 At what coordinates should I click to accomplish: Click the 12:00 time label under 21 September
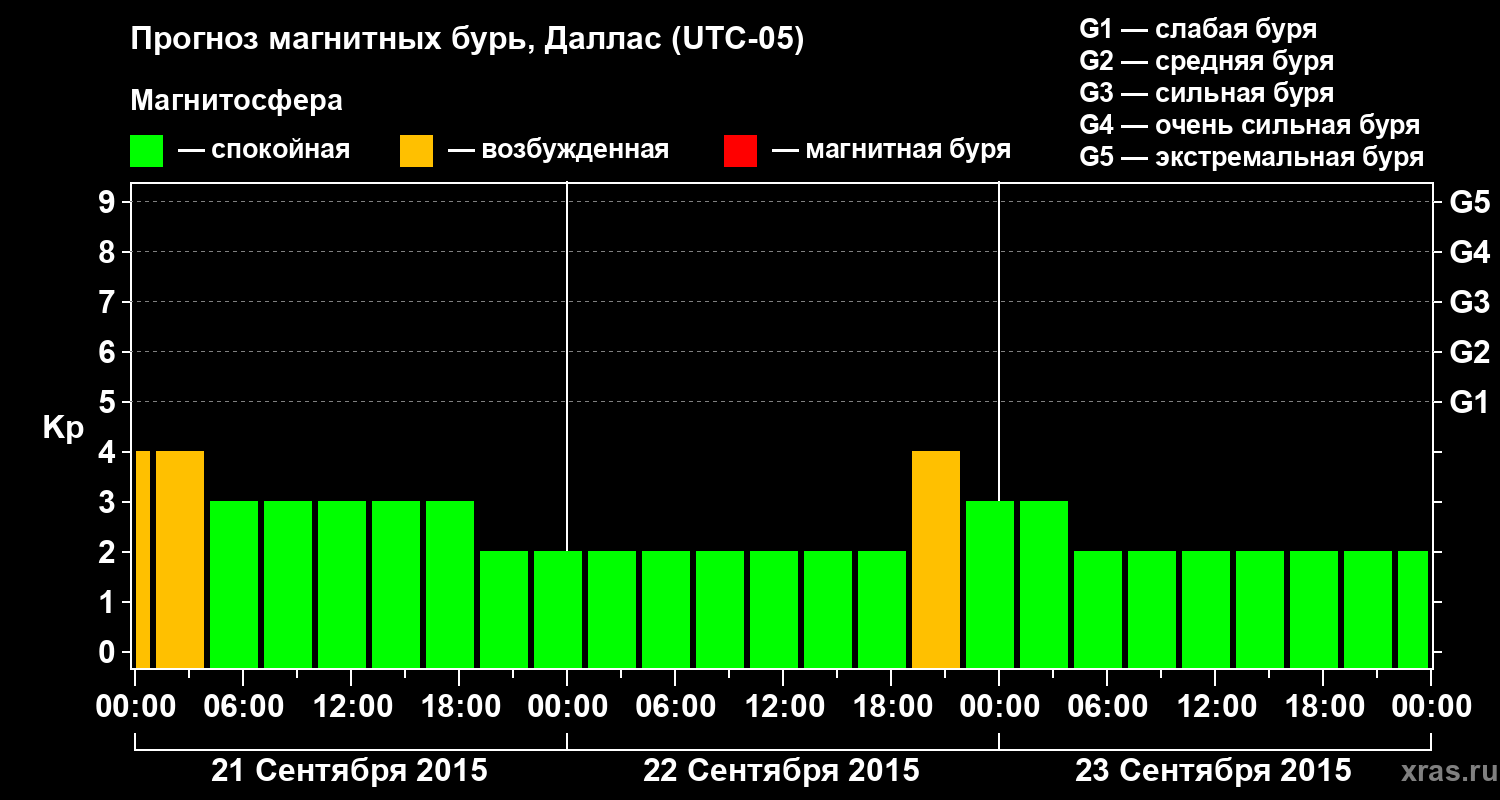(x=352, y=707)
